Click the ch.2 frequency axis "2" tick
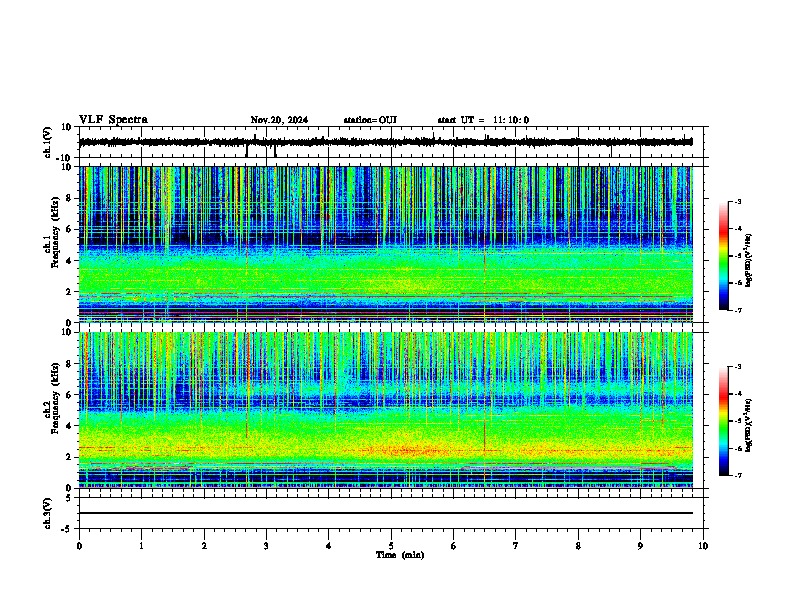Image resolution: width=792 pixels, height=612 pixels. [69, 457]
